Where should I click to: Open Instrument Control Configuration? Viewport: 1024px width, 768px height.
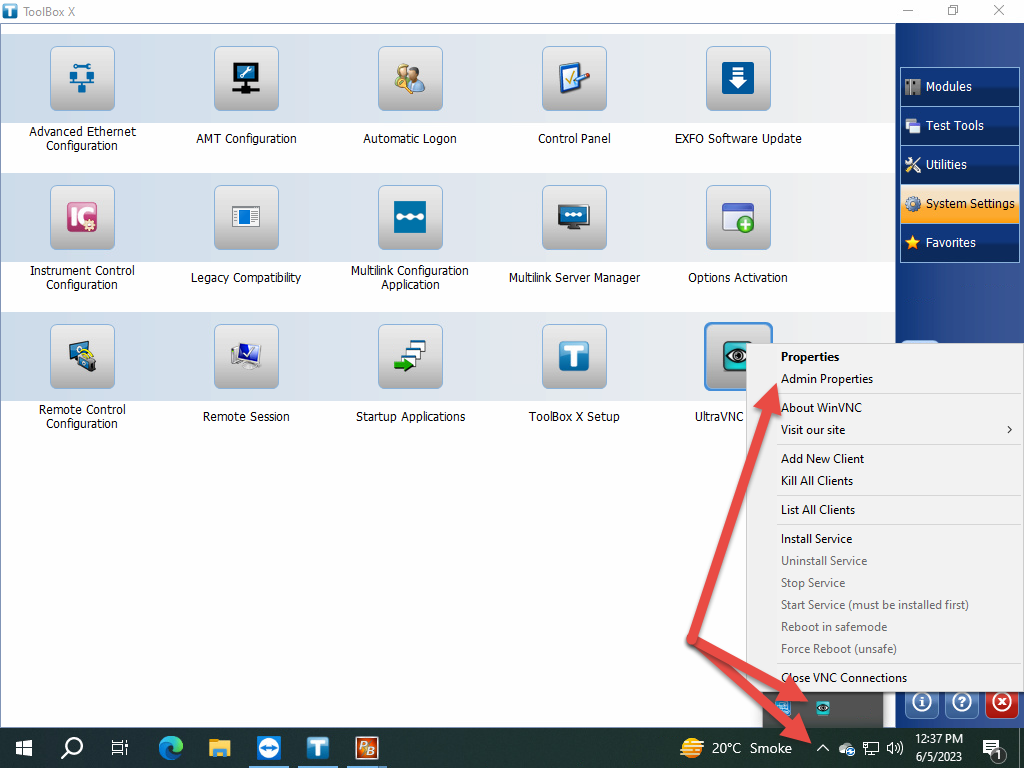pos(82,217)
